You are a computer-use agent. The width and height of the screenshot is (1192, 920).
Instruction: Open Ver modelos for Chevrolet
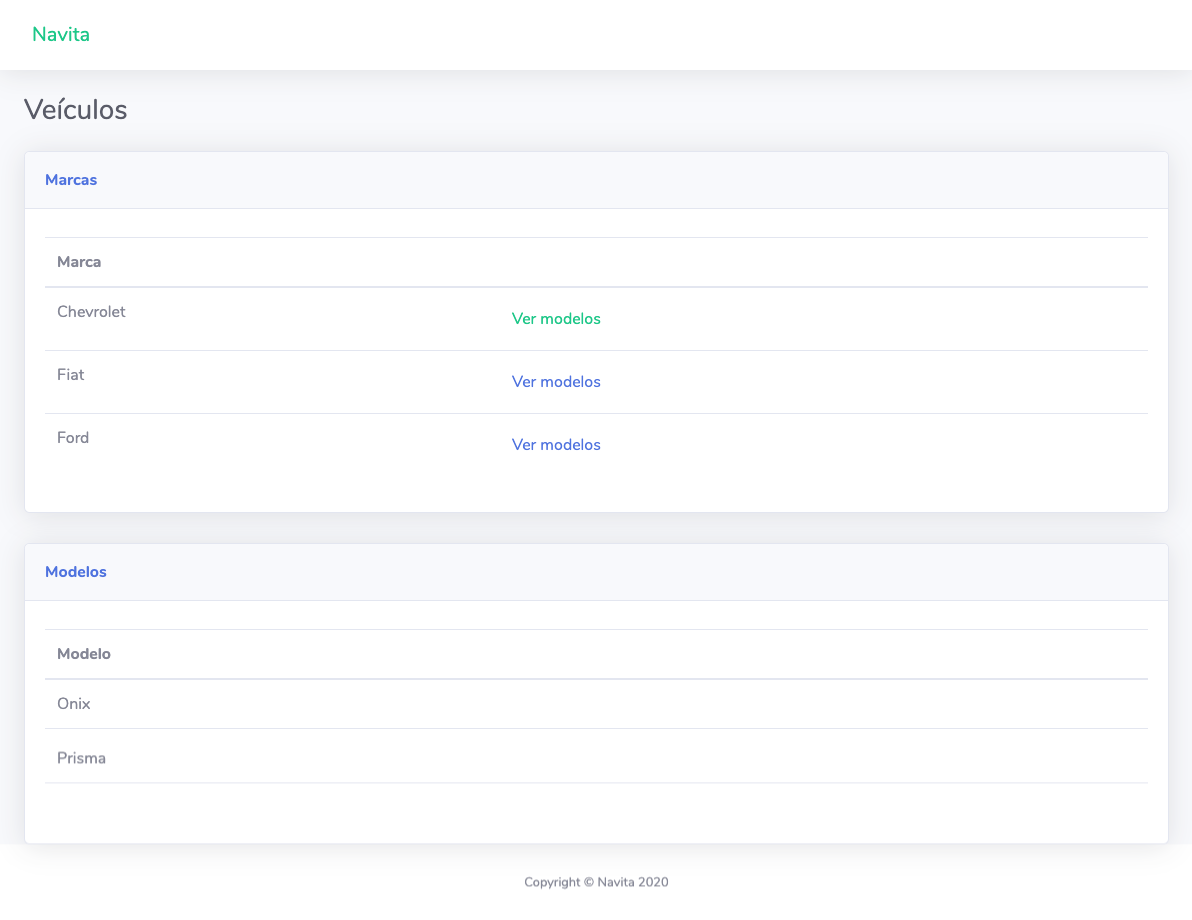point(556,318)
